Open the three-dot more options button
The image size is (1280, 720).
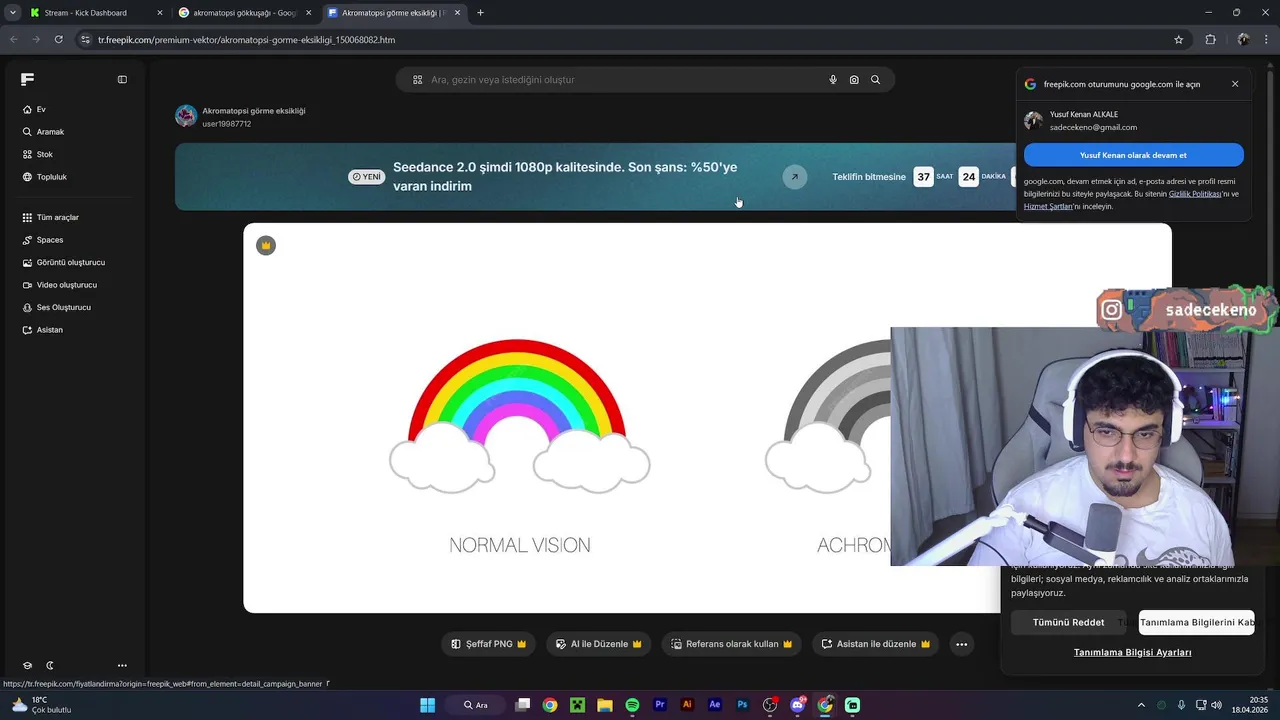[x=961, y=644]
